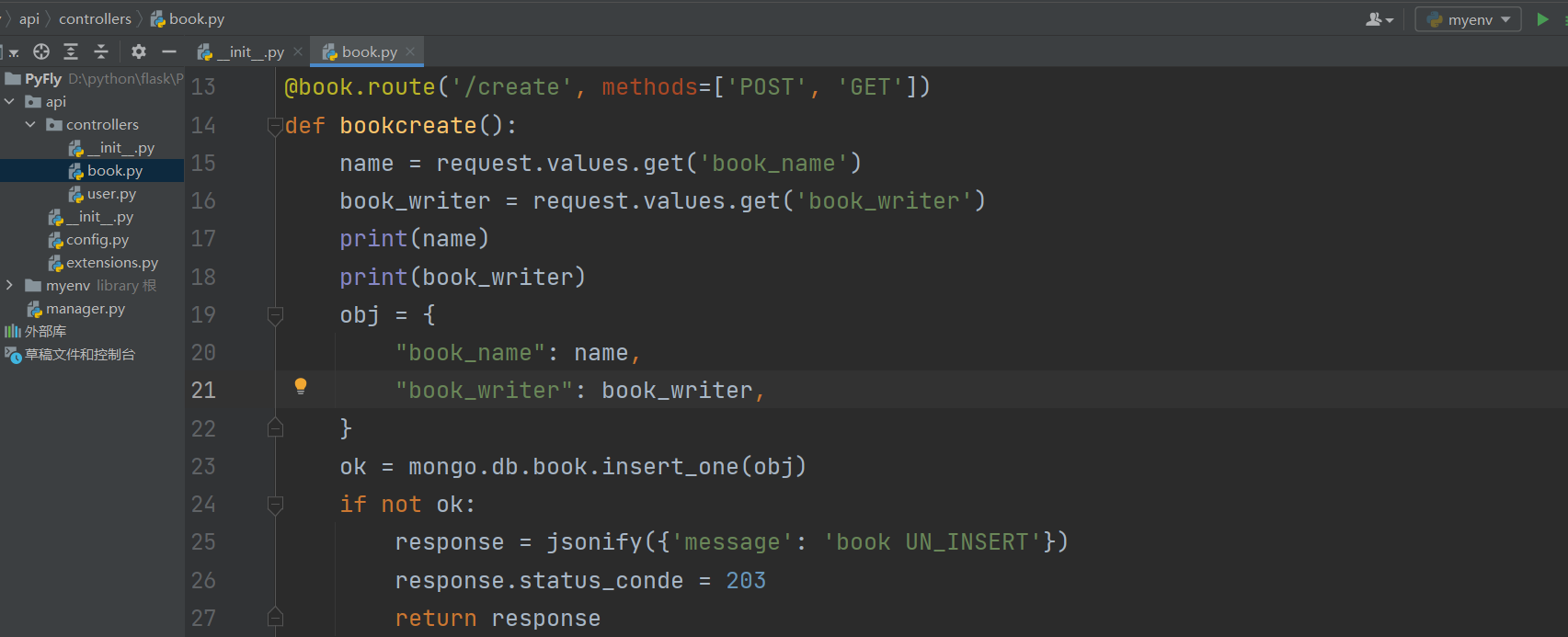
Task: Fold the obj dictionary at line 19
Action: [x=275, y=315]
